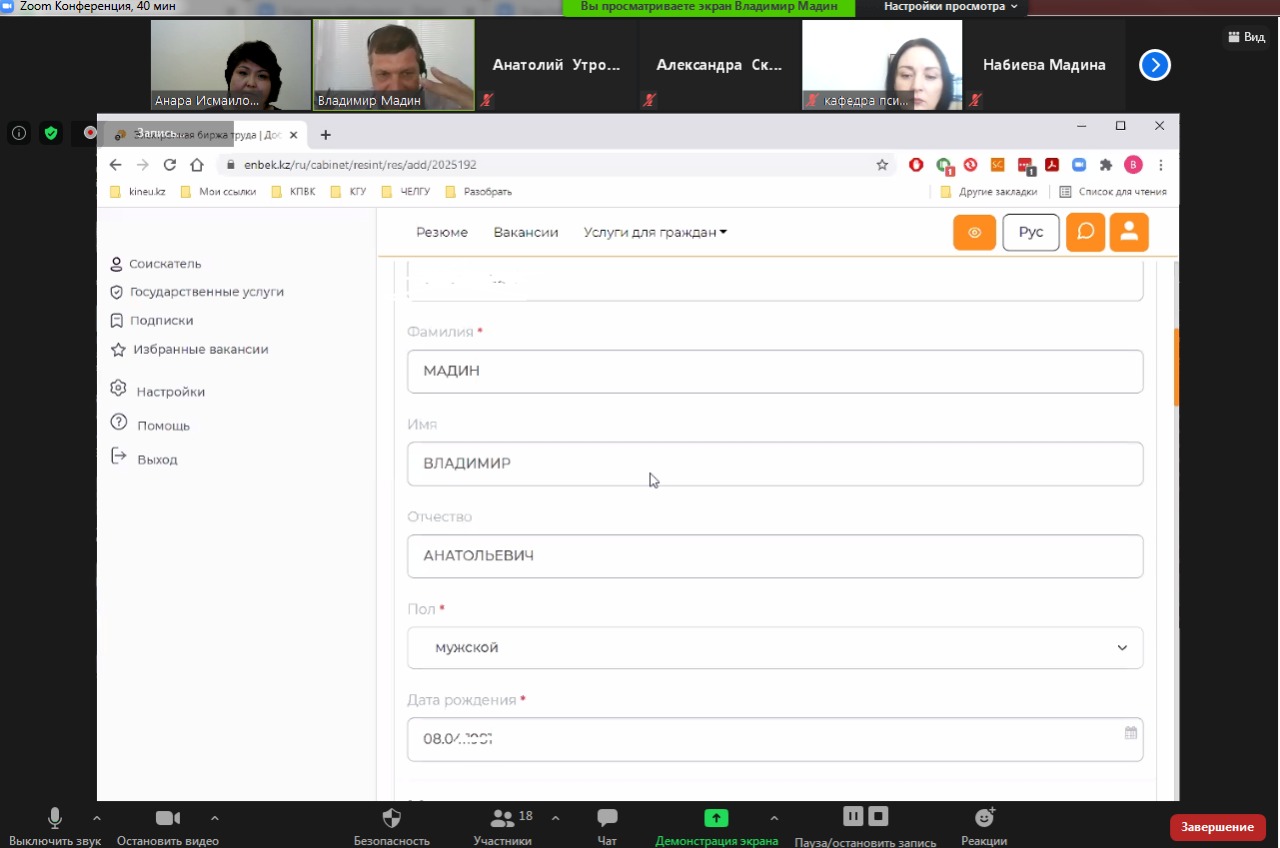The image size is (1280, 848).
Task: Open Настройки просмотра view options dropdown
Action: coord(951,6)
